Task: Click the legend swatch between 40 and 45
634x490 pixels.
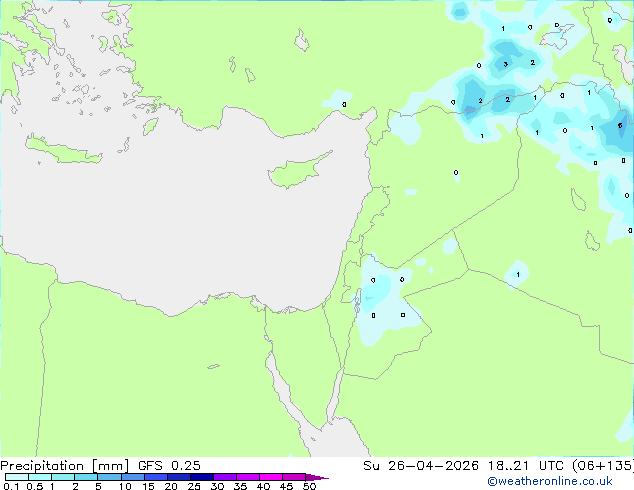Action: point(271,477)
